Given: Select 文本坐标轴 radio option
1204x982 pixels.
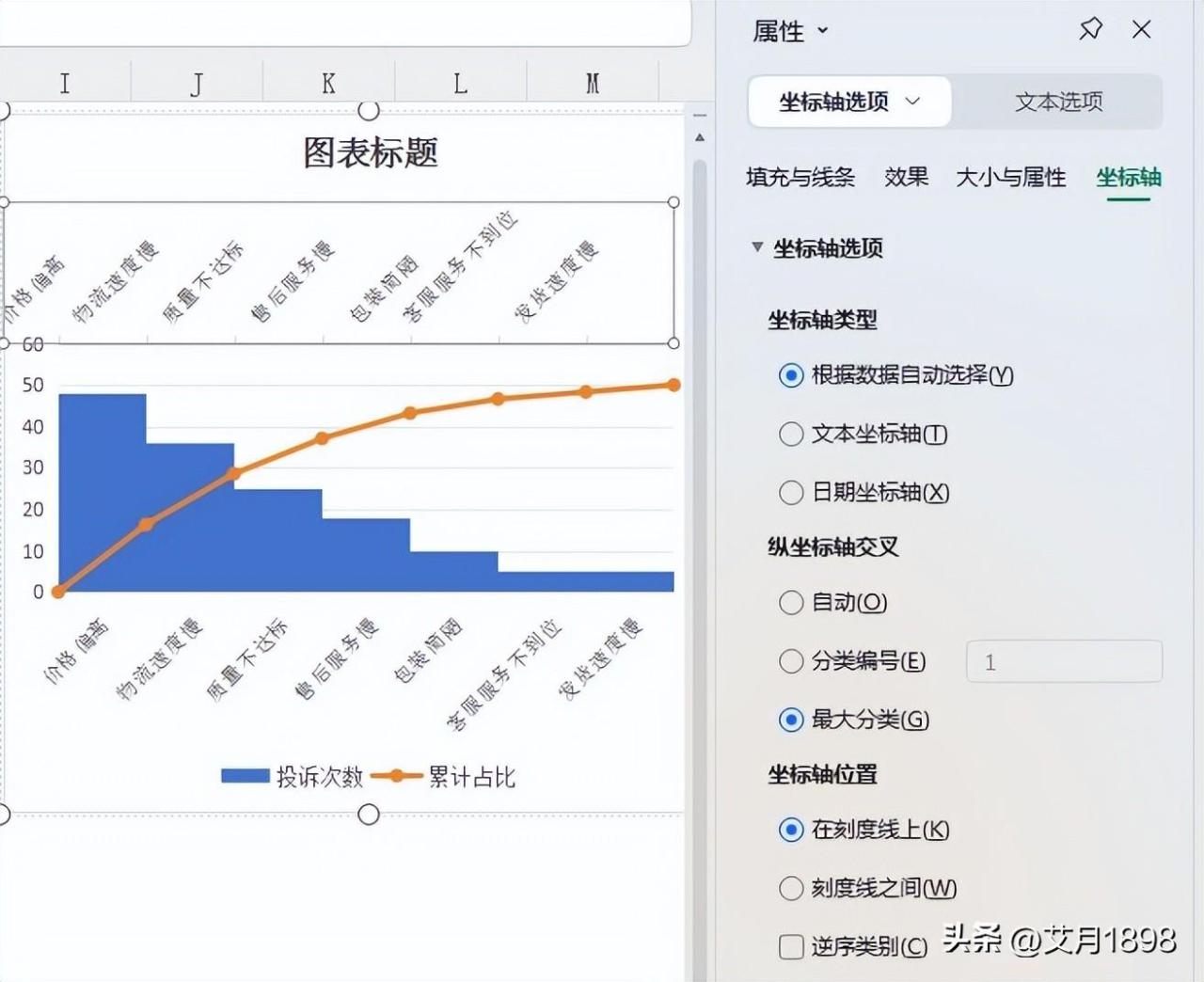Looking at the screenshot, I should (791, 434).
